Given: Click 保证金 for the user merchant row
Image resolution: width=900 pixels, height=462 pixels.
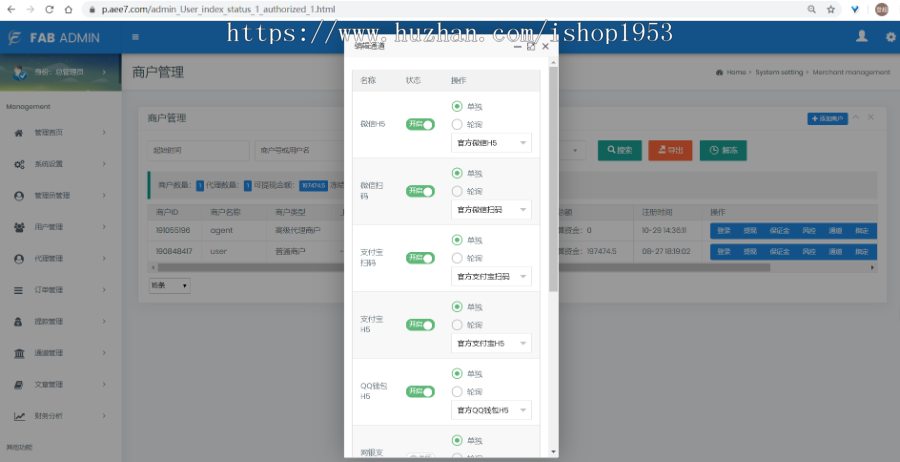Looking at the screenshot, I should [779, 251].
